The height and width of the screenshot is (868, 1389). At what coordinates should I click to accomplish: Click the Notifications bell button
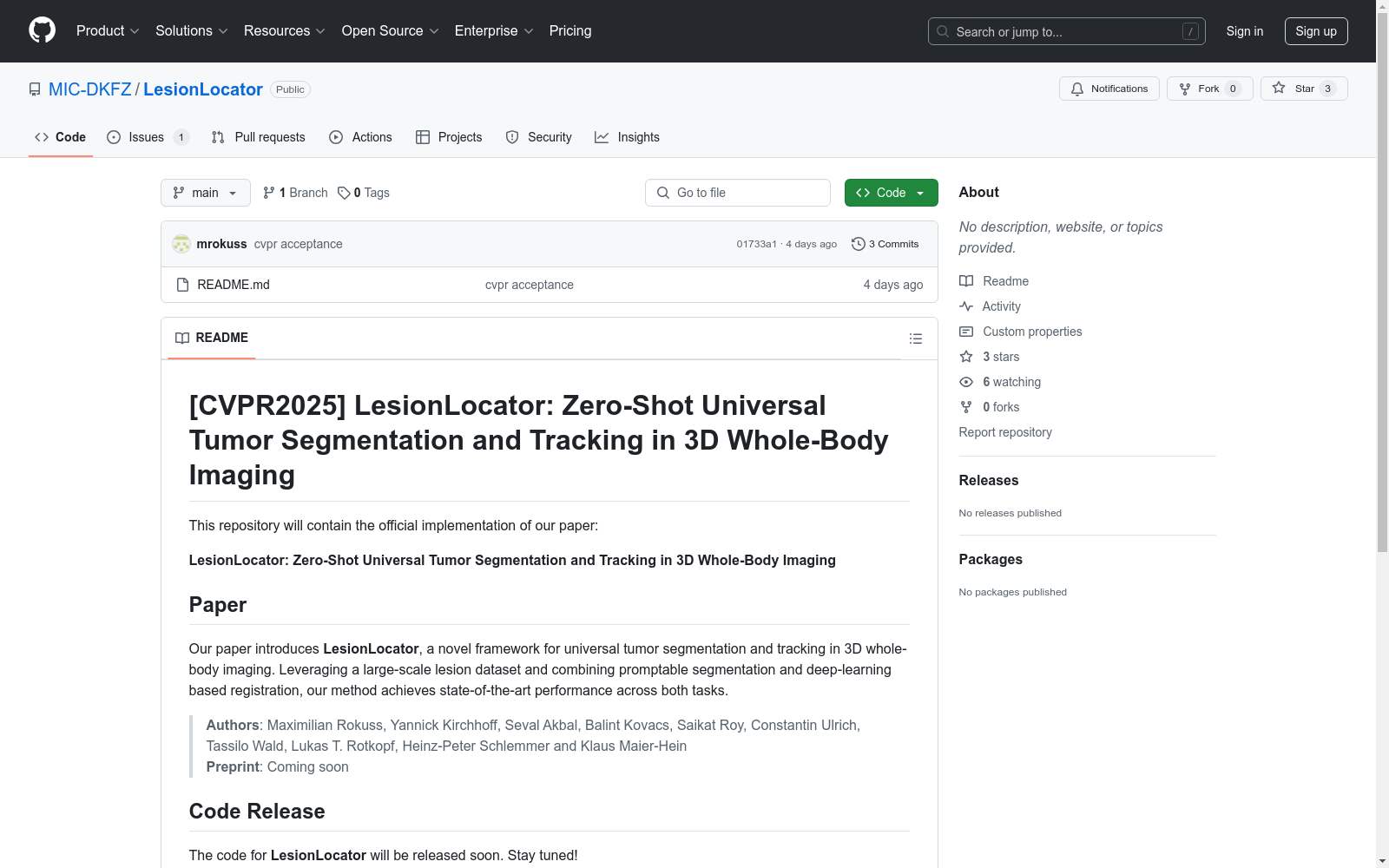click(x=1109, y=89)
